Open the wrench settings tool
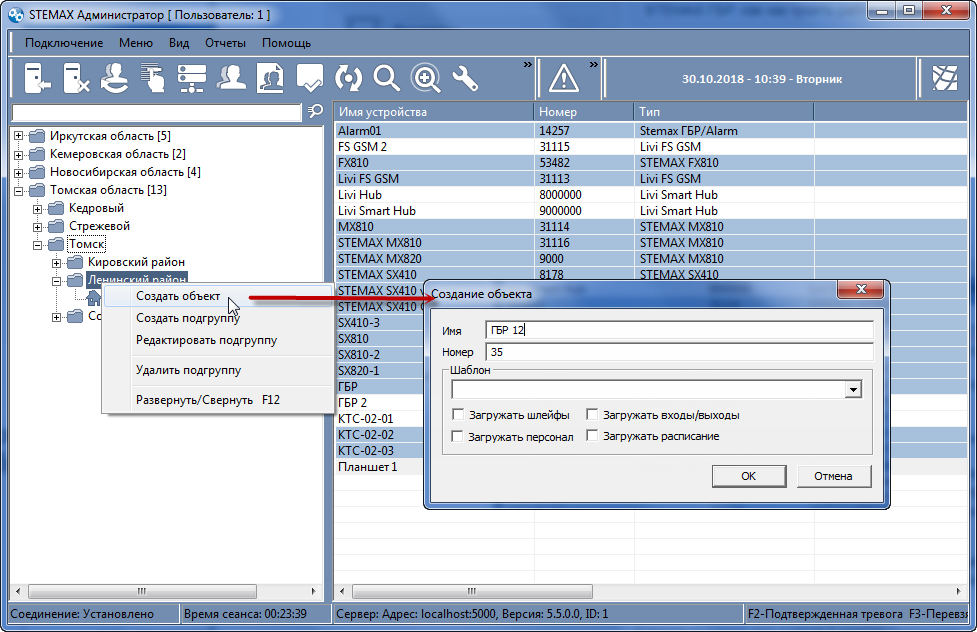The image size is (977, 632). 465,79
